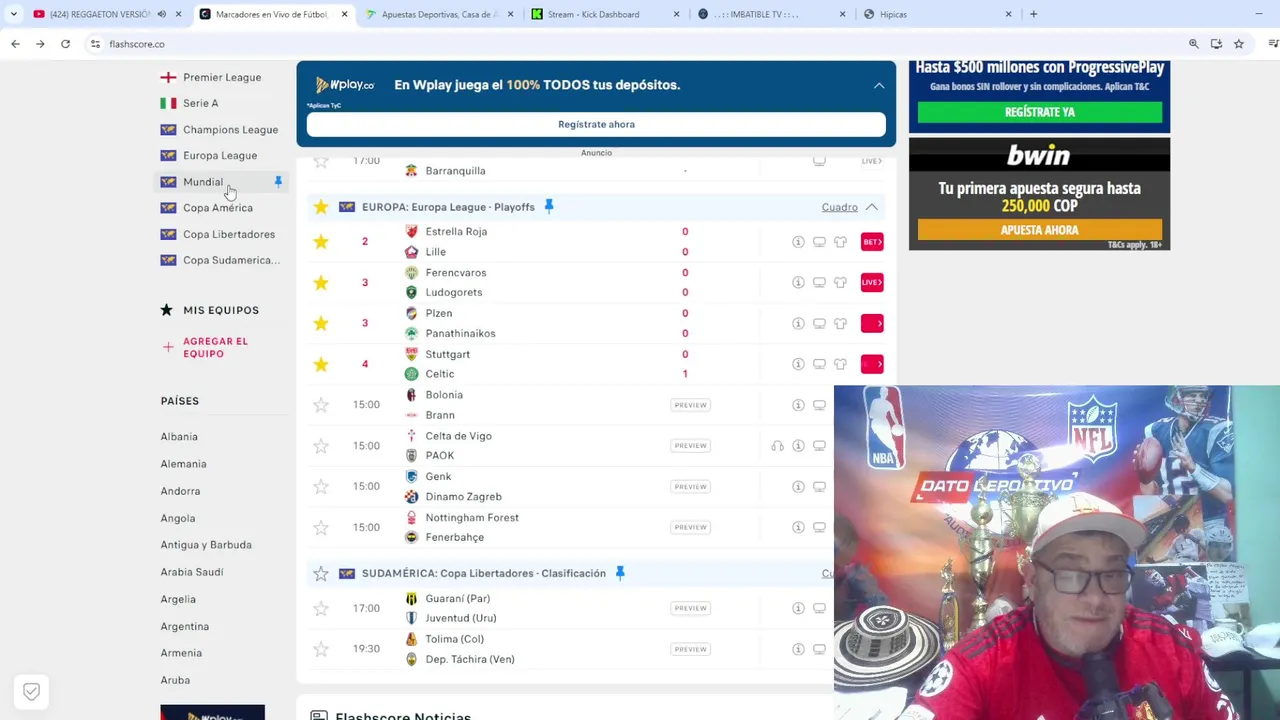Favorite Copa Libertadores Clasificación star
This screenshot has width=1280, height=720.
point(321,574)
